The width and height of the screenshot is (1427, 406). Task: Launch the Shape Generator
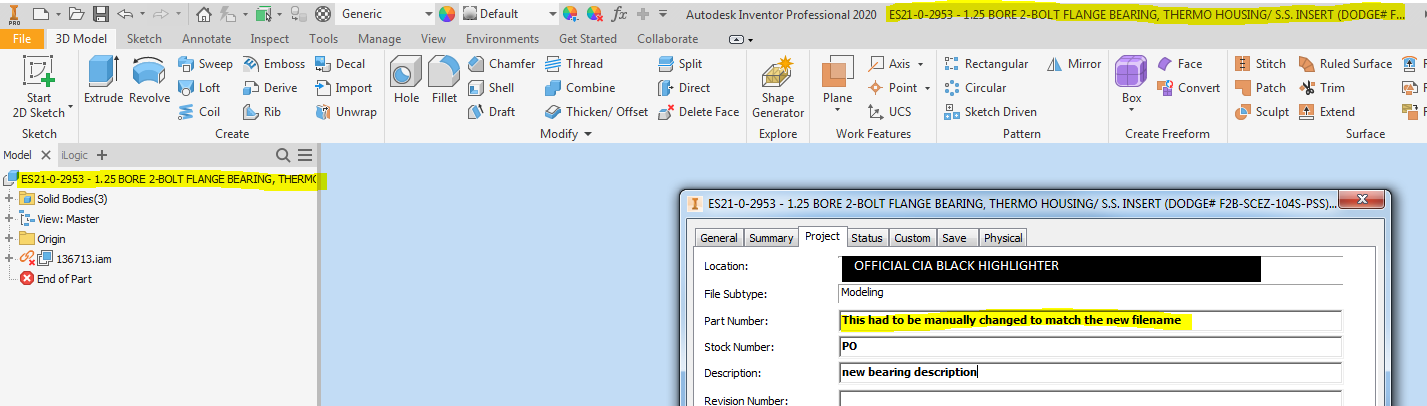pyautogui.click(x=777, y=88)
